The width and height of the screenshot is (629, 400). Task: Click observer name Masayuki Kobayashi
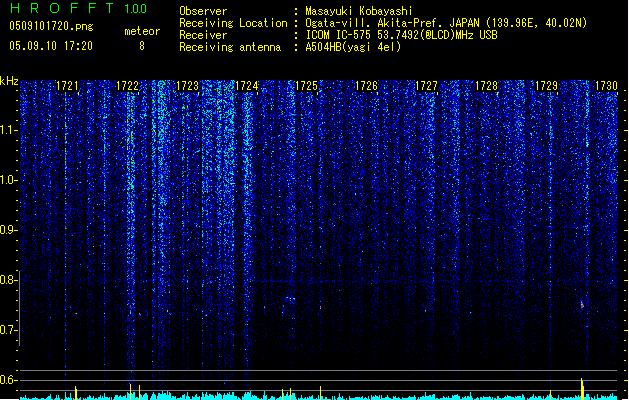click(x=359, y=11)
